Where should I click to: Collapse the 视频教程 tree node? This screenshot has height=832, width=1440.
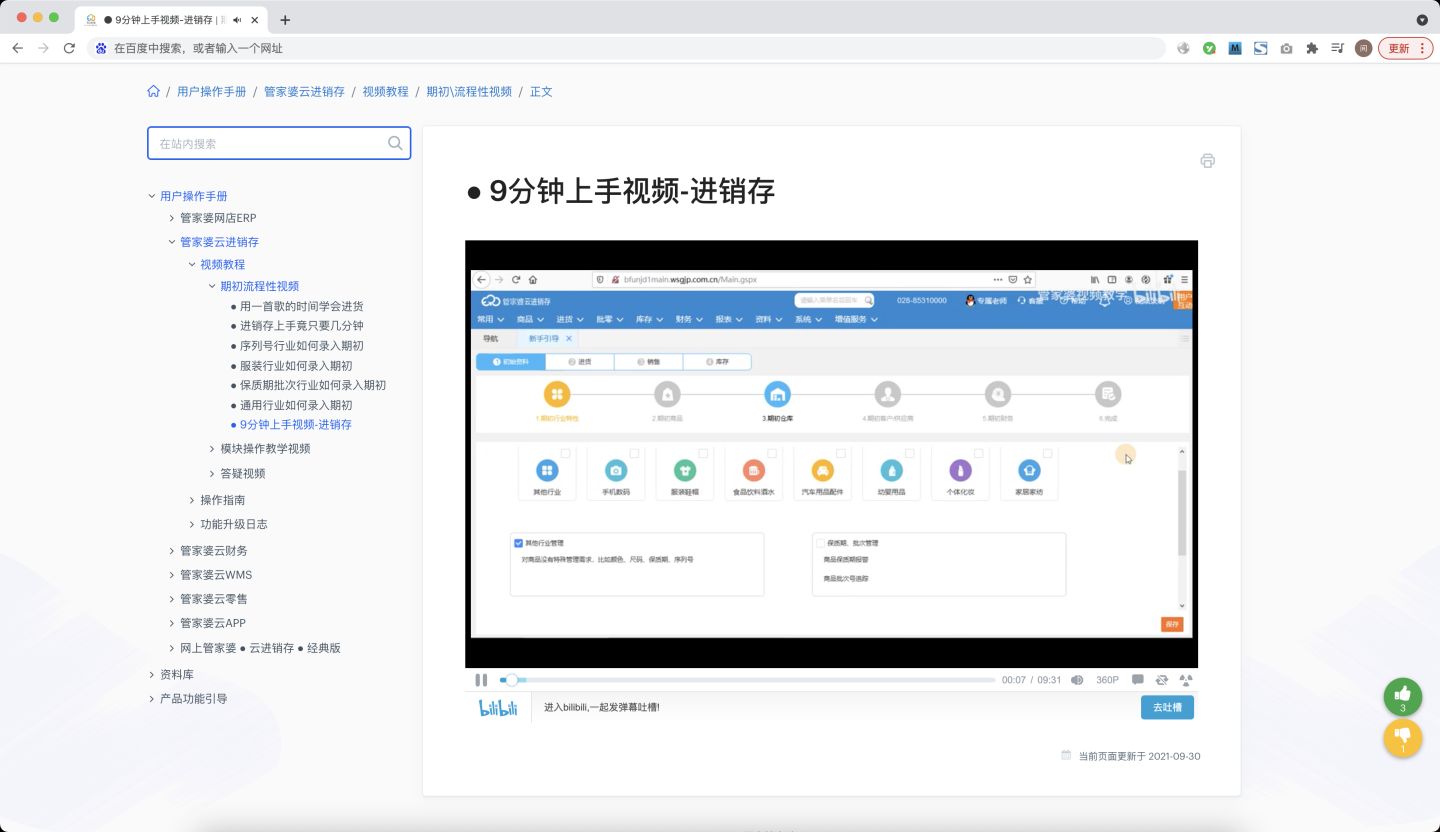point(192,265)
